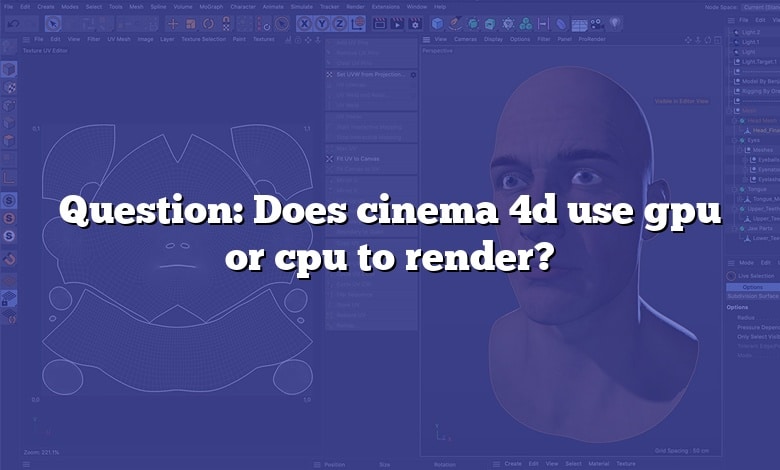Viewport: 780px width, 470px height.
Task: Click the Undo arrow icon
Action: 14,23
